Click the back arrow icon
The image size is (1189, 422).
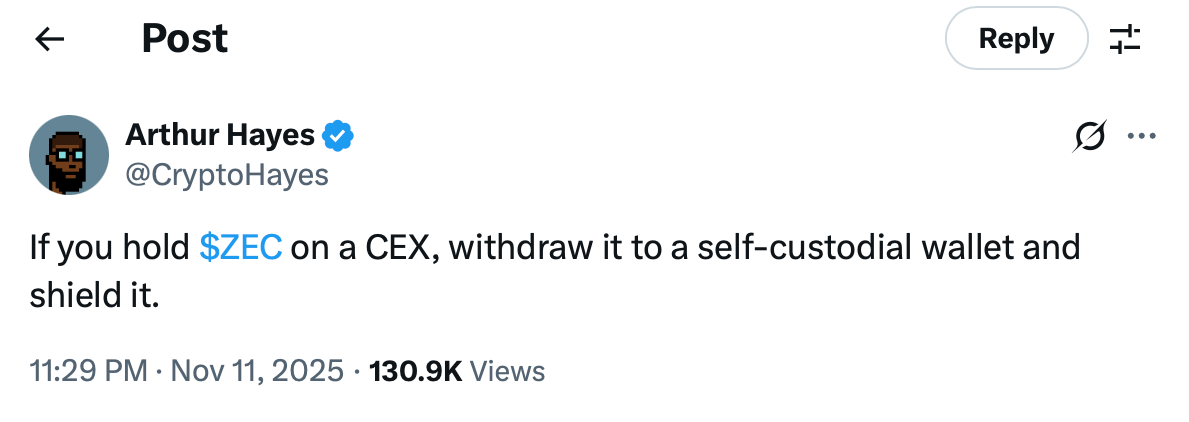click(x=49, y=40)
